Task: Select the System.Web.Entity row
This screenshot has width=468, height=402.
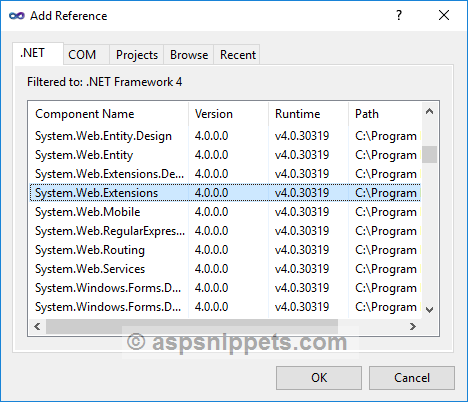Action: (x=225, y=155)
